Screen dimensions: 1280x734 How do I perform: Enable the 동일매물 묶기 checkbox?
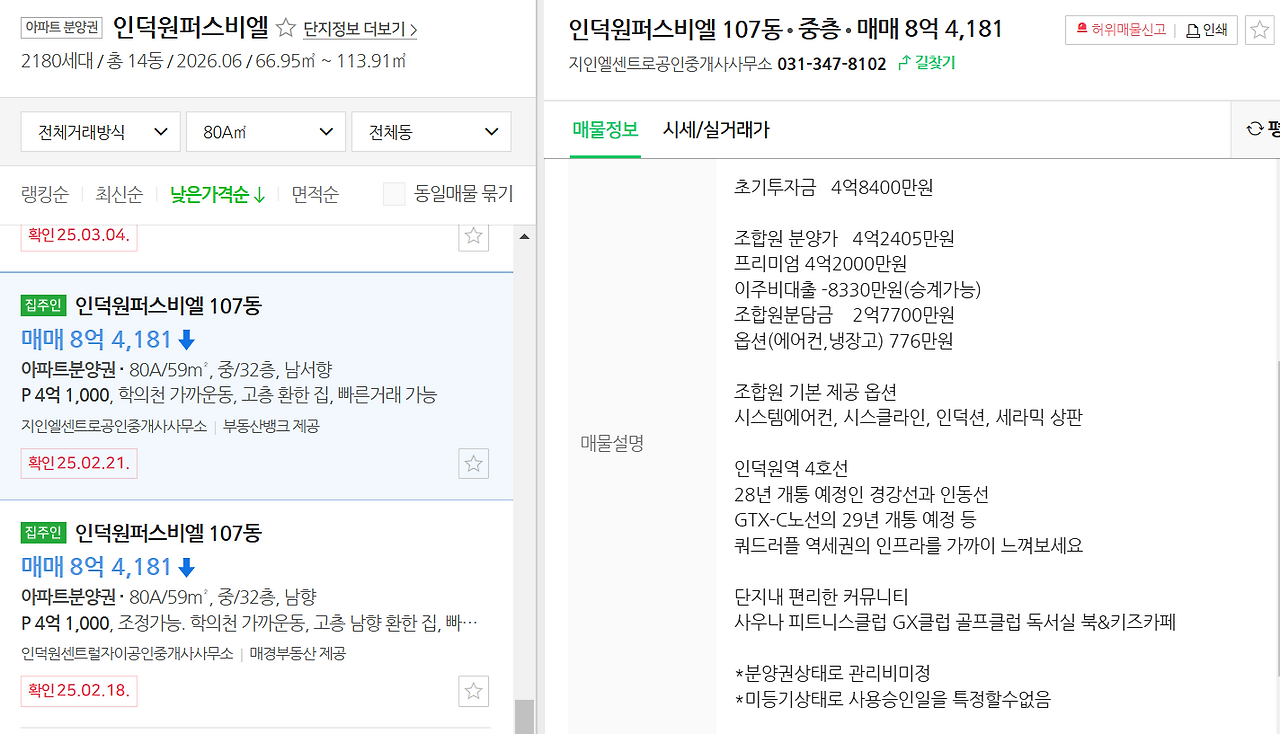point(393,194)
